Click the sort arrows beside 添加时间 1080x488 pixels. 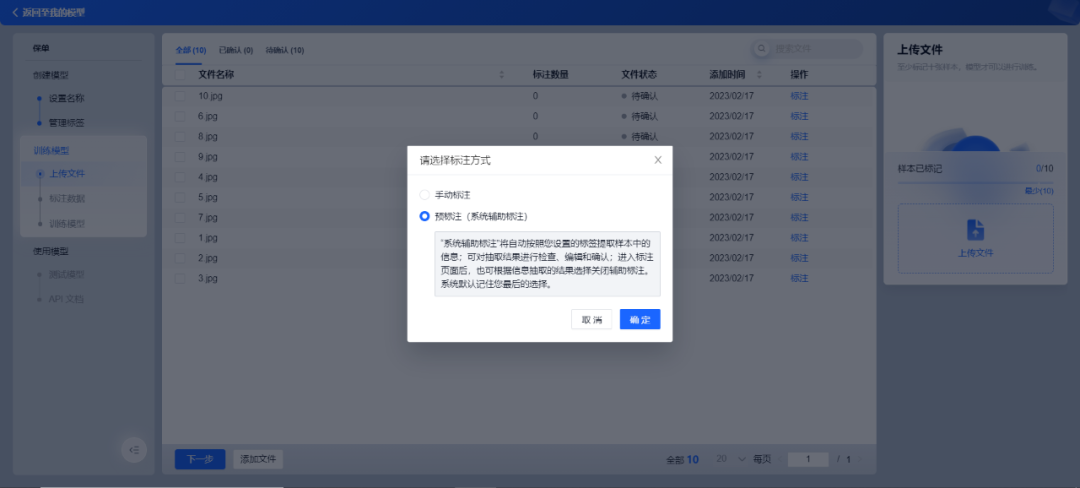760,74
